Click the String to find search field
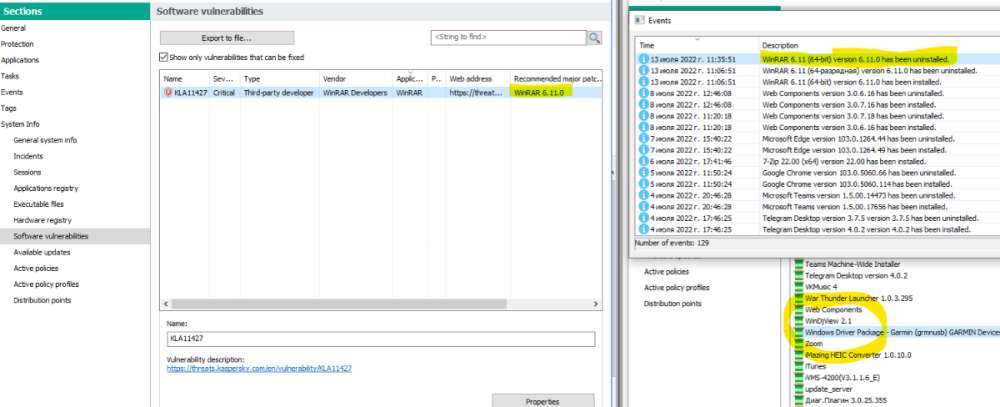 [x=506, y=37]
